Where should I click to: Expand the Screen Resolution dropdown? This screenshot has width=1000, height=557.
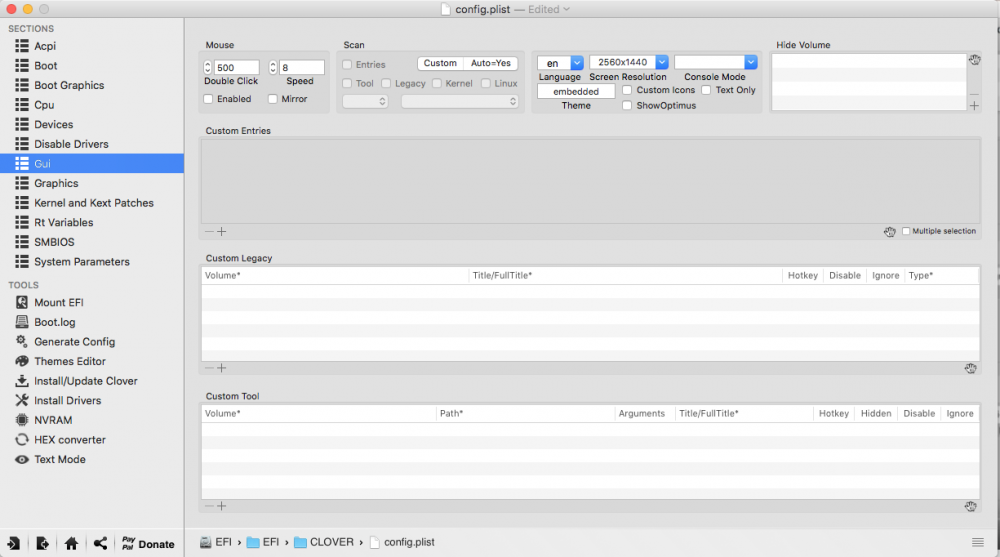click(628, 62)
